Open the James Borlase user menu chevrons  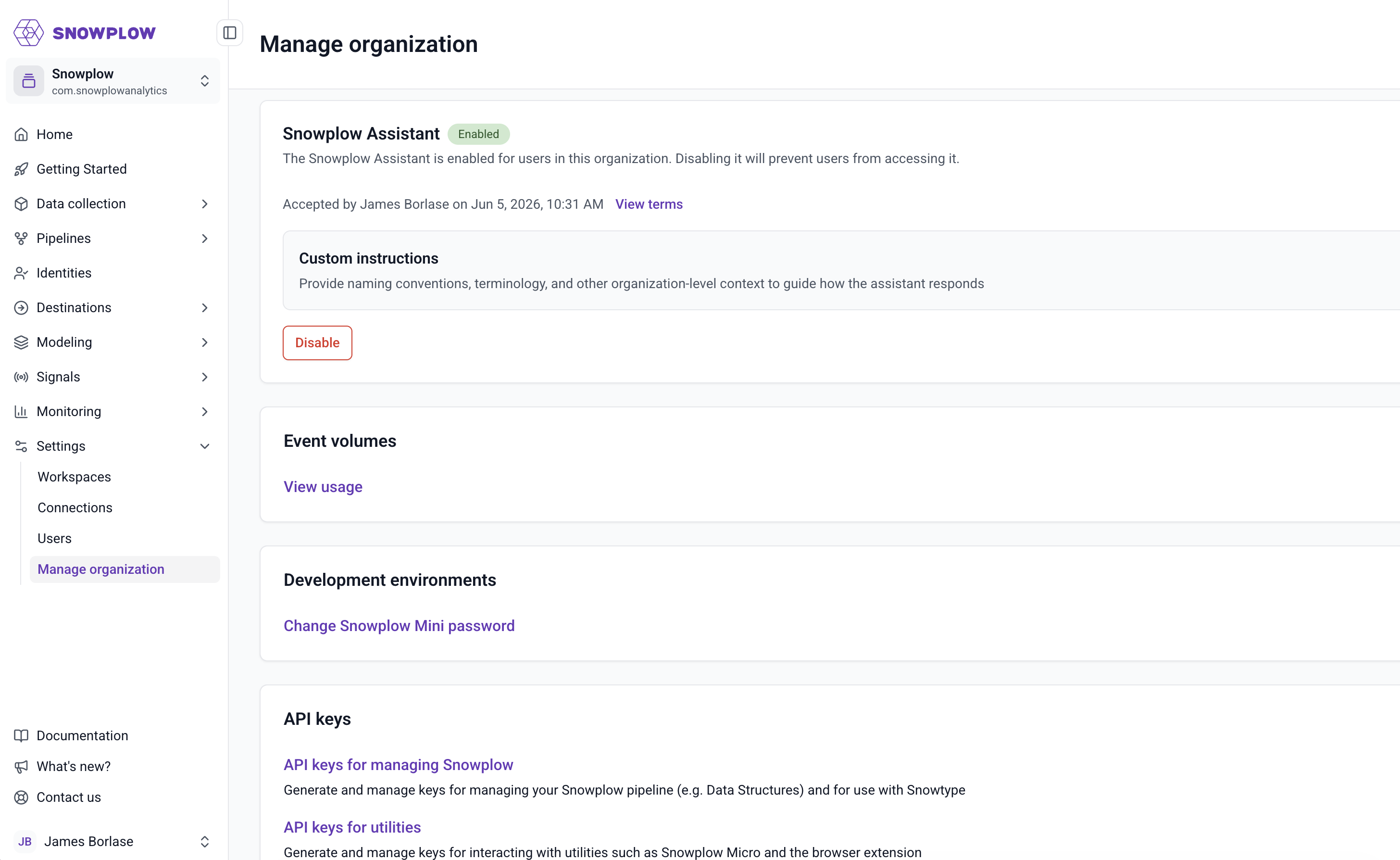click(x=205, y=842)
